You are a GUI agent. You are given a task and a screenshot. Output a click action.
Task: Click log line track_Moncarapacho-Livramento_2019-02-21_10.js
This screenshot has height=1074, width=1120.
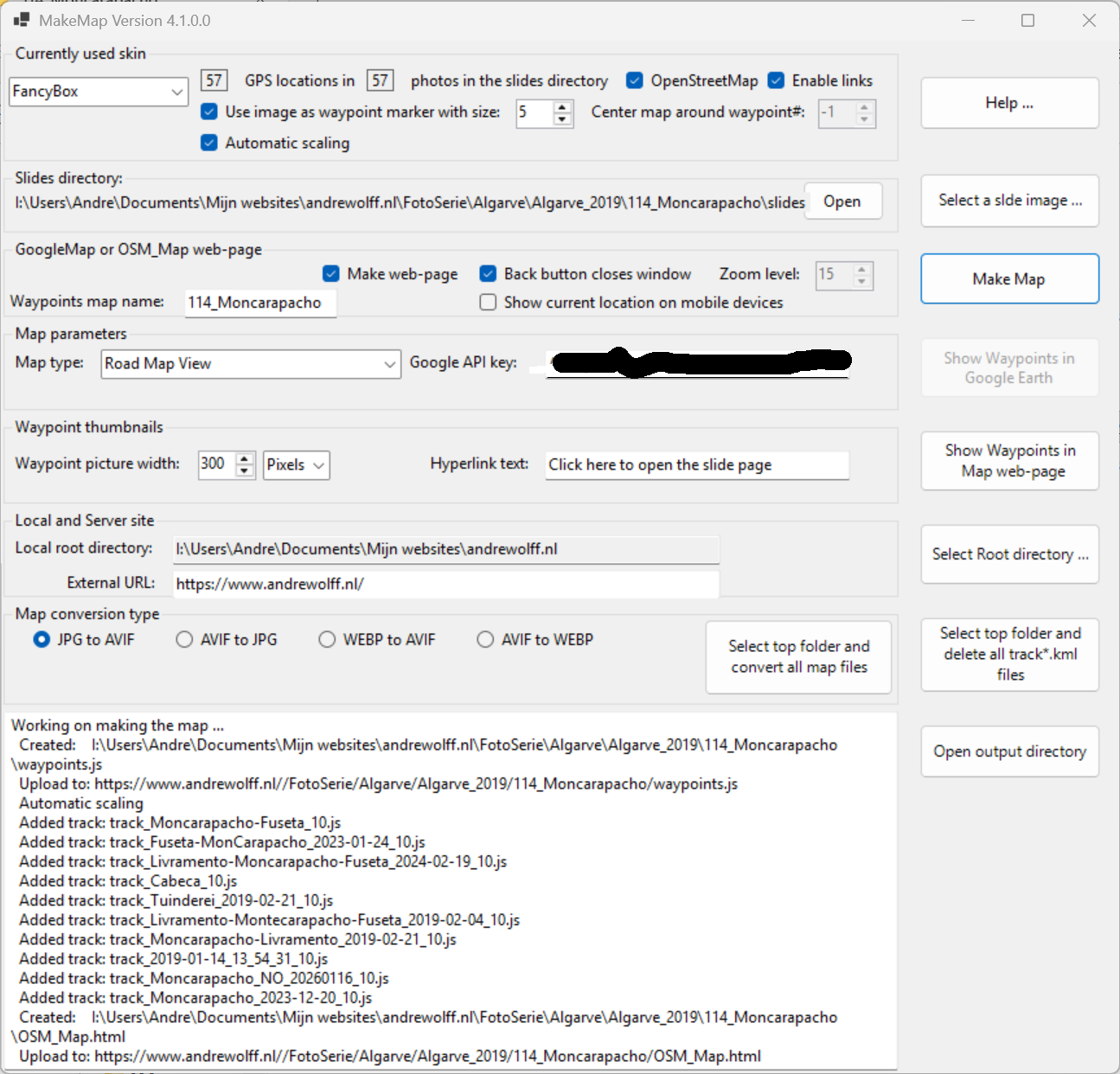pyautogui.click(x=238, y=939)
